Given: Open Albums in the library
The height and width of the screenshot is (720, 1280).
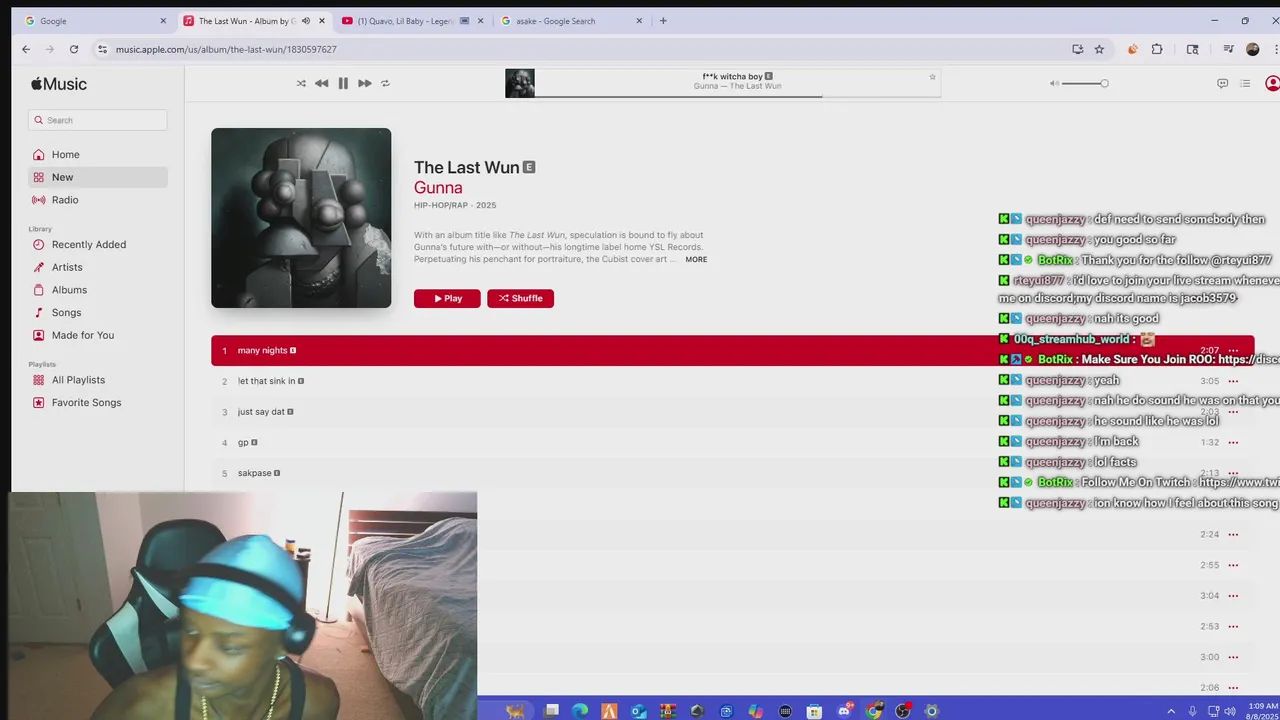Looking at the screenshot, I should (98, 290).
